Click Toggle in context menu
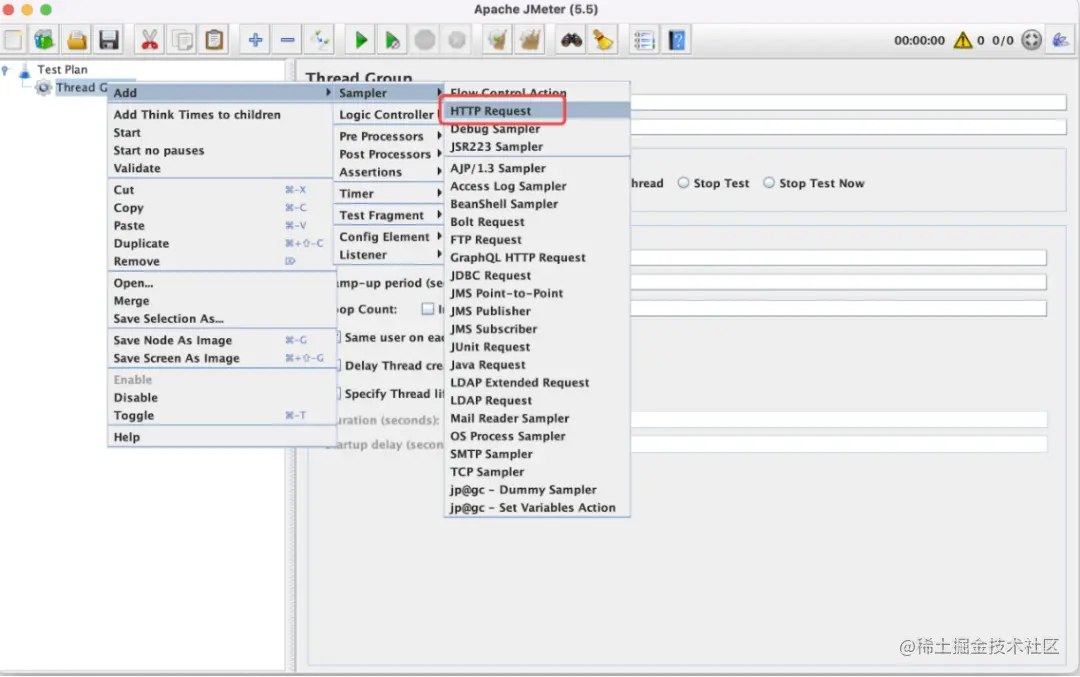1080x677 pixels. [221, 415]
